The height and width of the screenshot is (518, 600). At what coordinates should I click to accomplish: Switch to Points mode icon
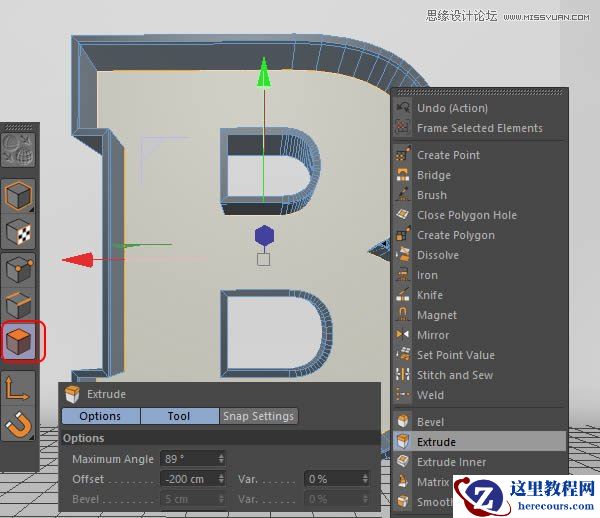pyautogui.click(x=18, y=269)
